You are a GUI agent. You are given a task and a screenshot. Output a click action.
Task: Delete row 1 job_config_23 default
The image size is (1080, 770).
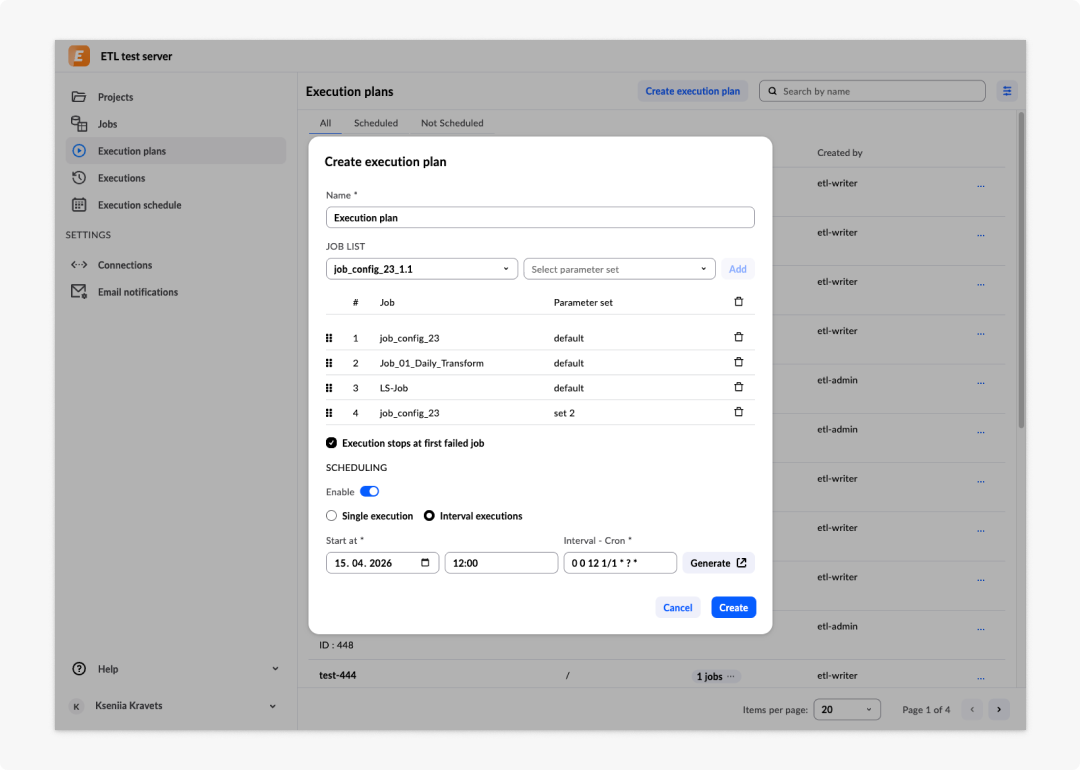(738, 337)
